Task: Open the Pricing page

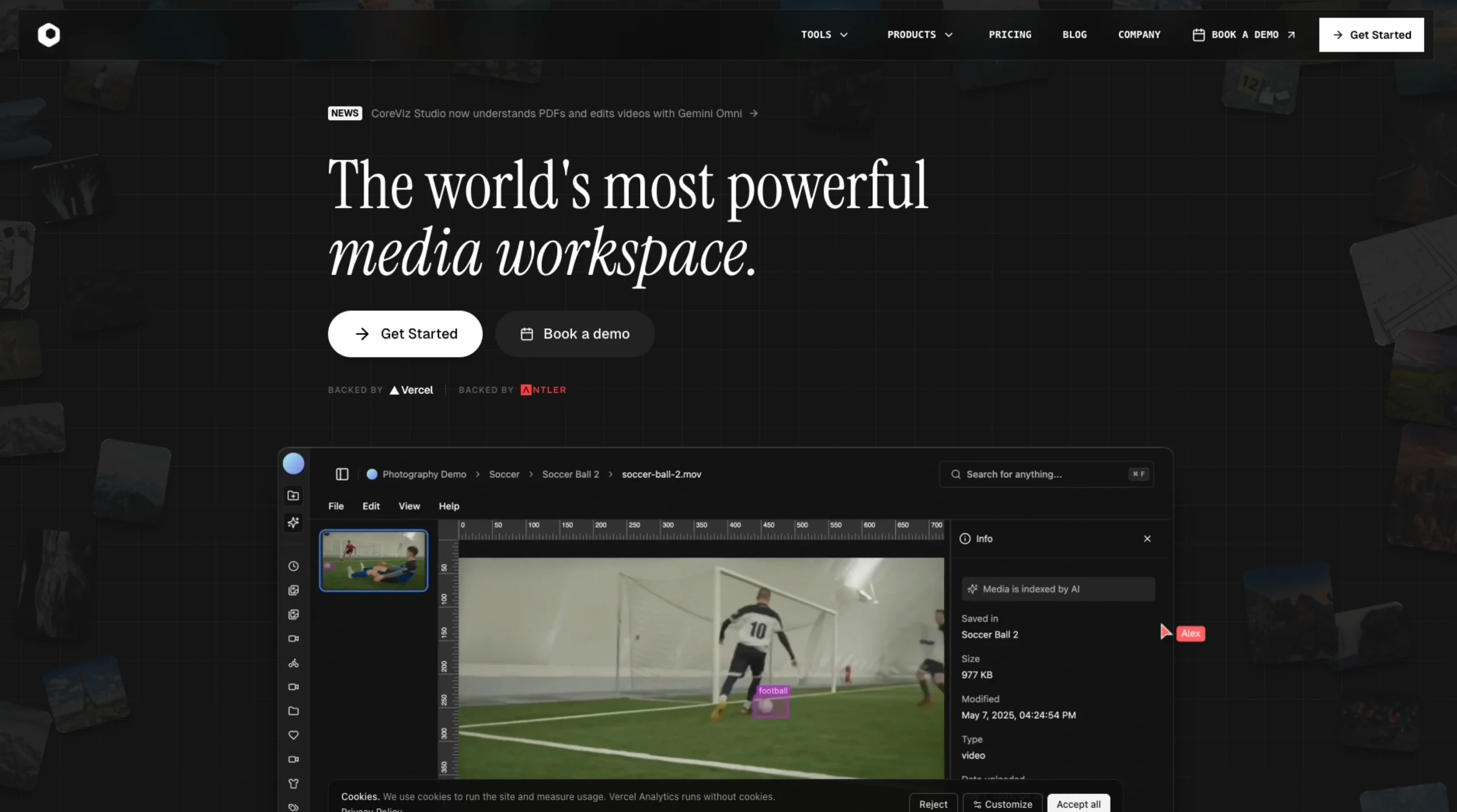Action: [x=1010, y=35]
